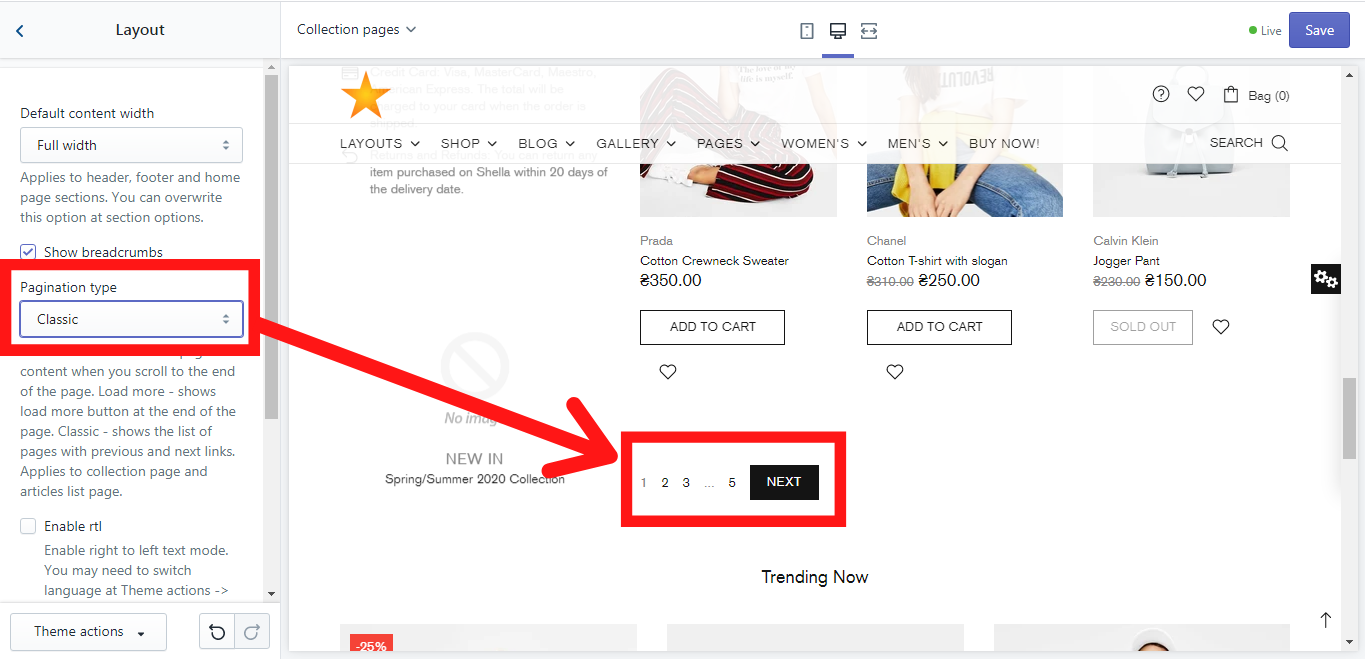Click the SEARCH text in header
The width and height of the screenshot is (1365, 659).
[1236, 143]
